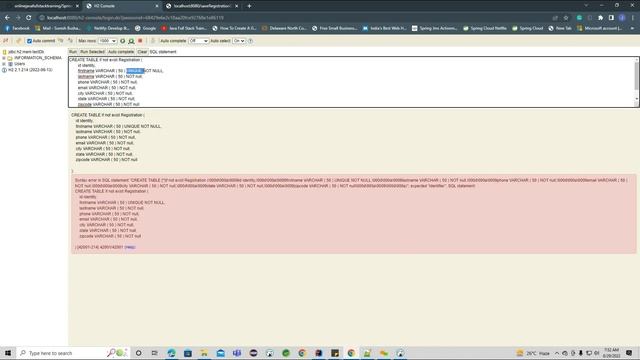
Task: Open the browser side panel icon
Action: 611,18
